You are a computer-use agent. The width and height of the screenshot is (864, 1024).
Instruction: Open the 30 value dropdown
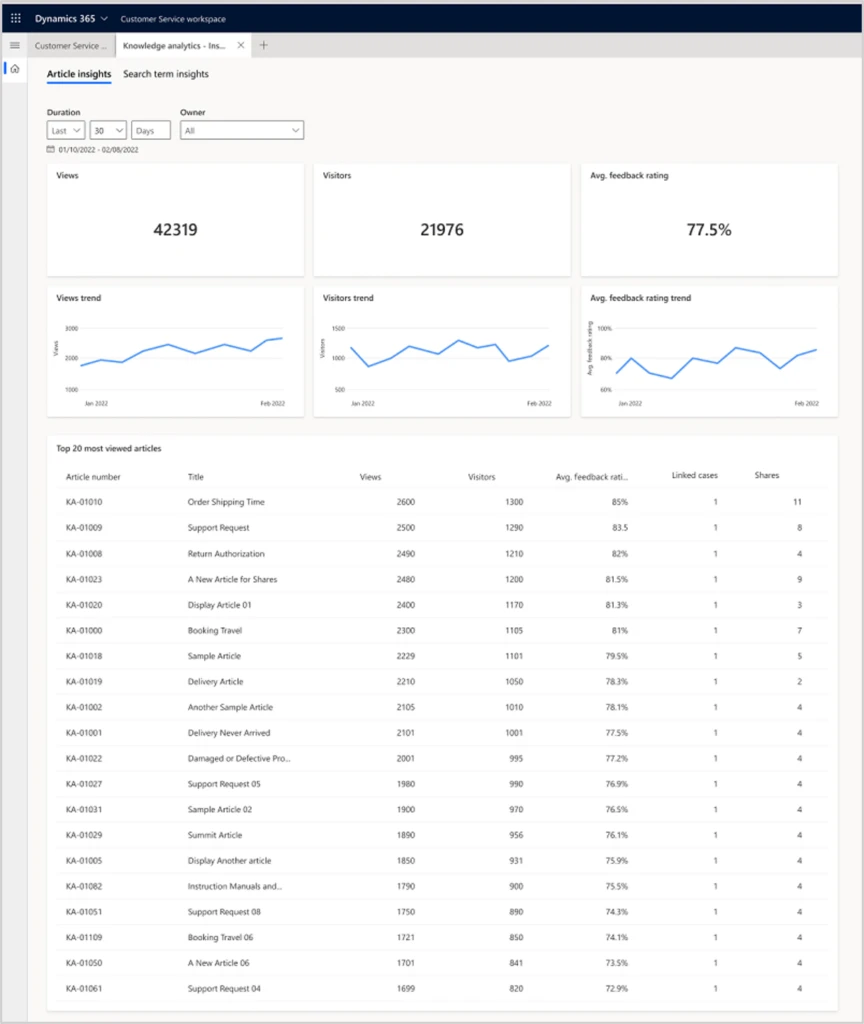[x=108, y=130]
